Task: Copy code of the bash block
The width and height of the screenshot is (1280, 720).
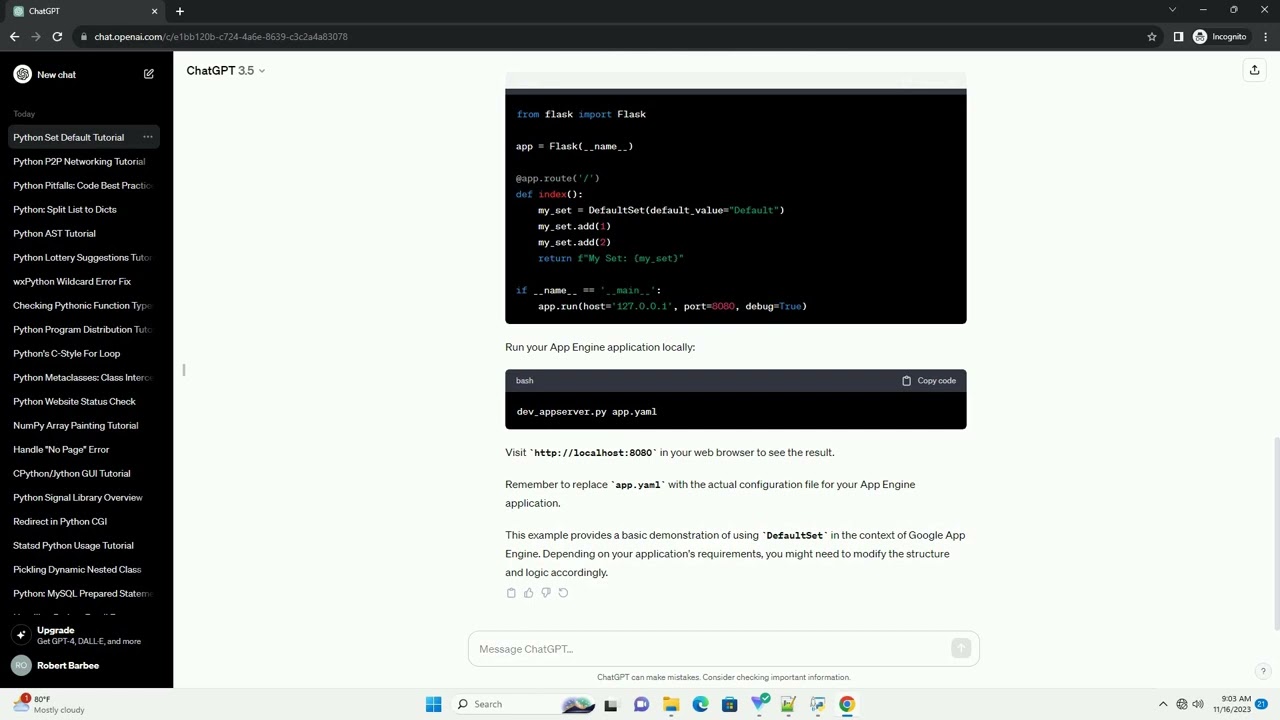Action: pos(929,381)
